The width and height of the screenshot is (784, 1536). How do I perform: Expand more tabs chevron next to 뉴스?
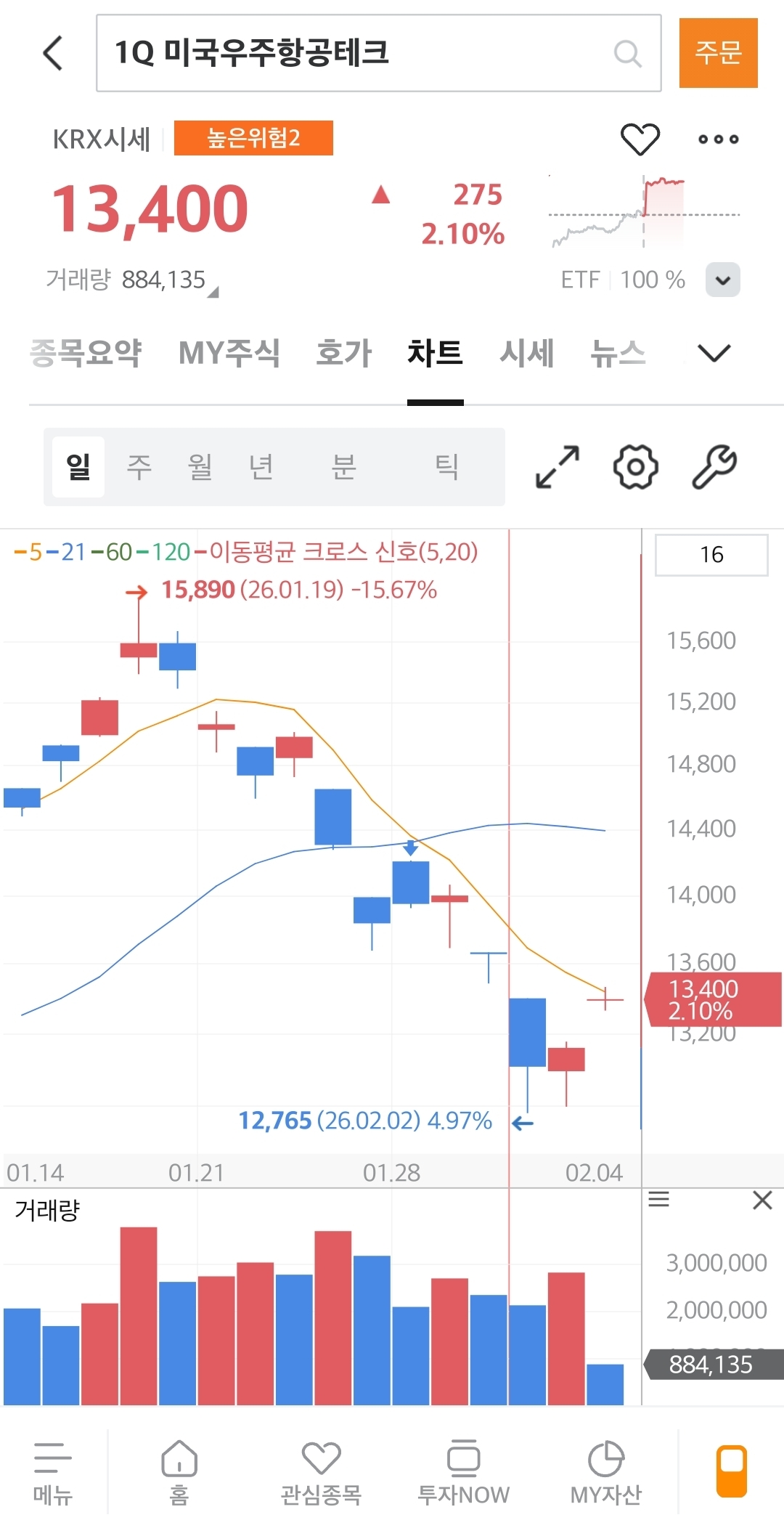714,353
